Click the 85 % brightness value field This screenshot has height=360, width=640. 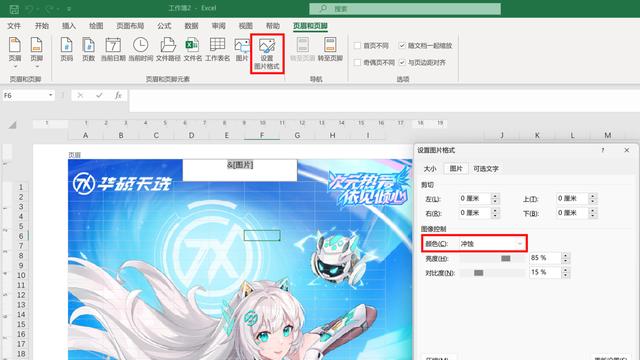pos(545,258)
